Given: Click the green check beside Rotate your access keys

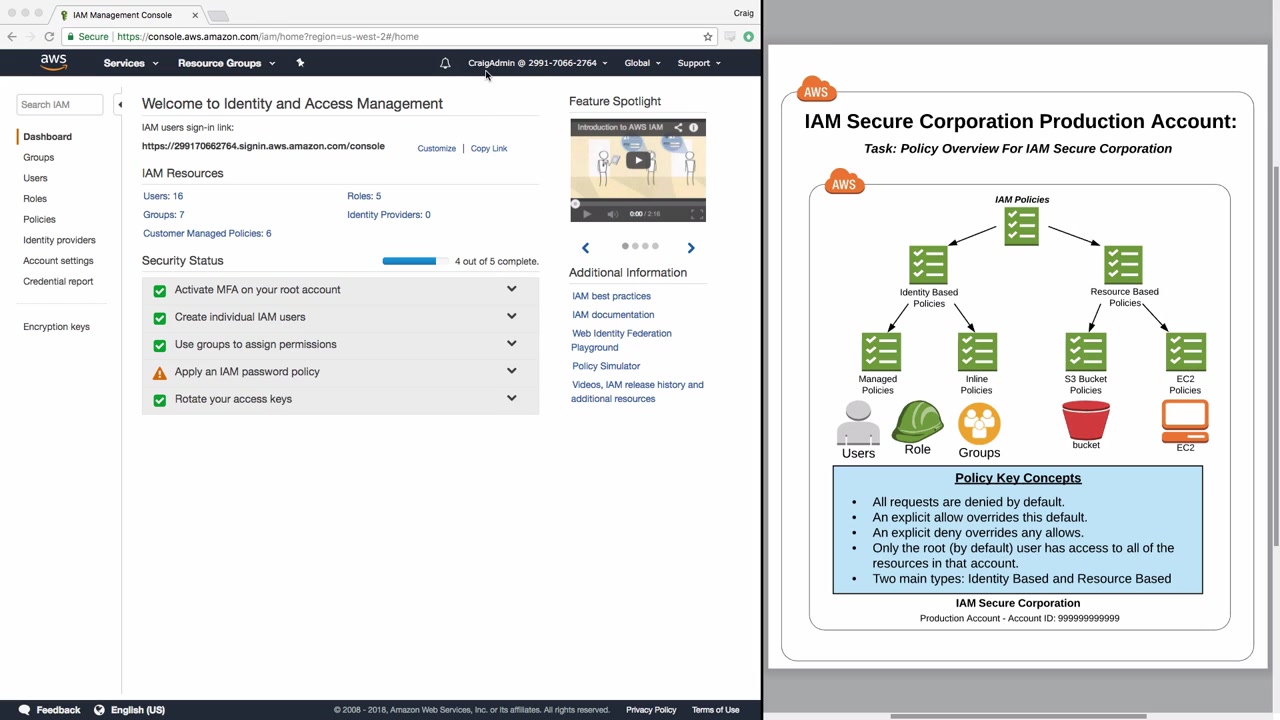Looking at the screenshot, I should coord(160,400).
